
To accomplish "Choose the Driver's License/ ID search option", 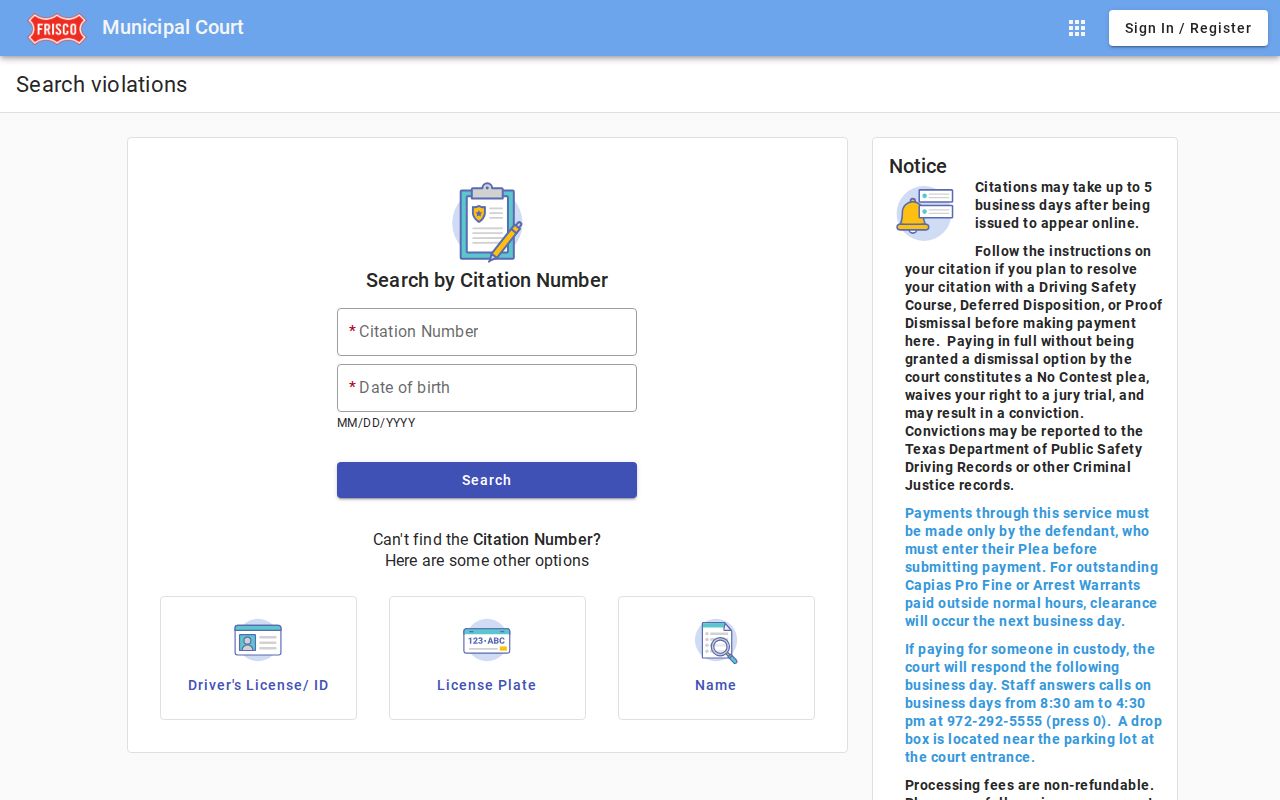I will (258, 658).
